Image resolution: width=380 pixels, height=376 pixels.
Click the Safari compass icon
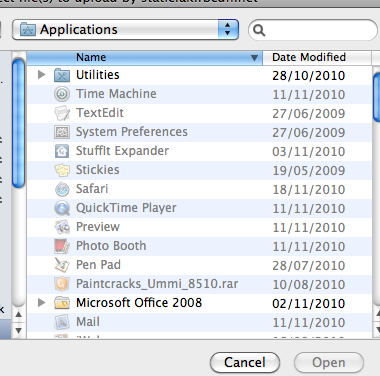(62, 189)
